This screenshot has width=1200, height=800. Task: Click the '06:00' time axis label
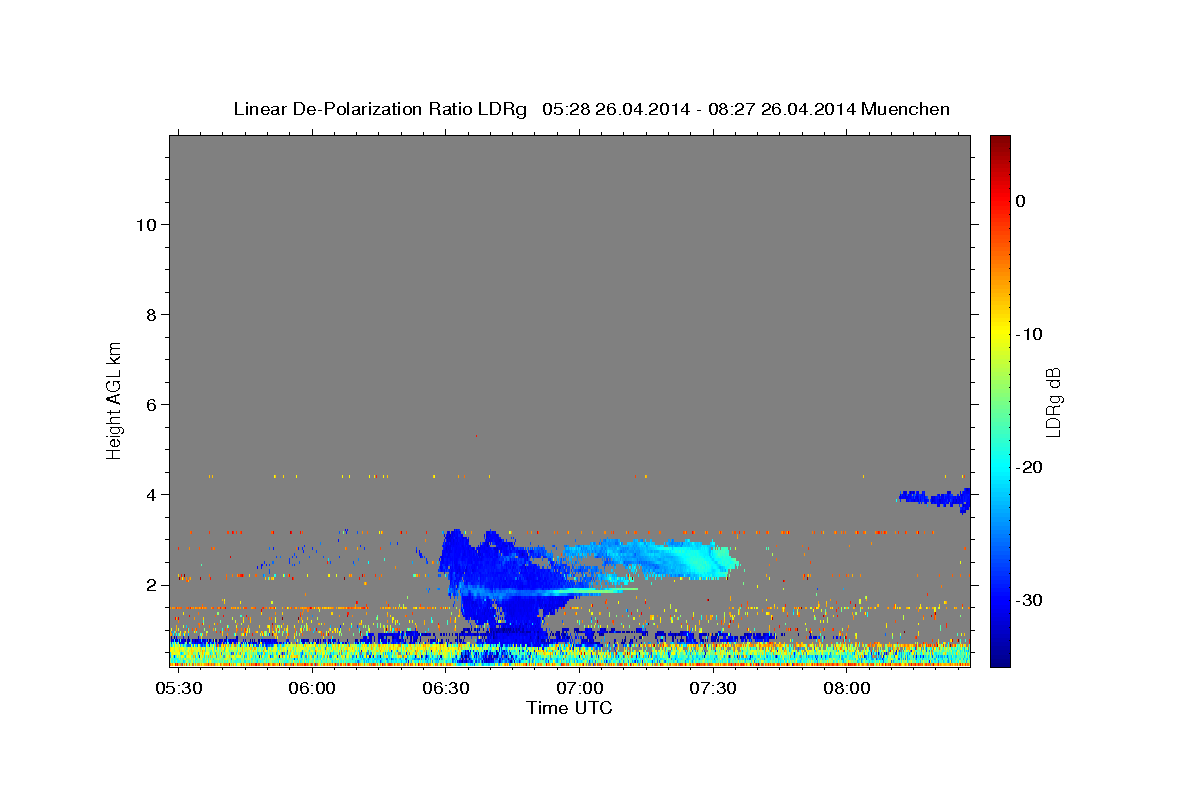tap(312, 688)
